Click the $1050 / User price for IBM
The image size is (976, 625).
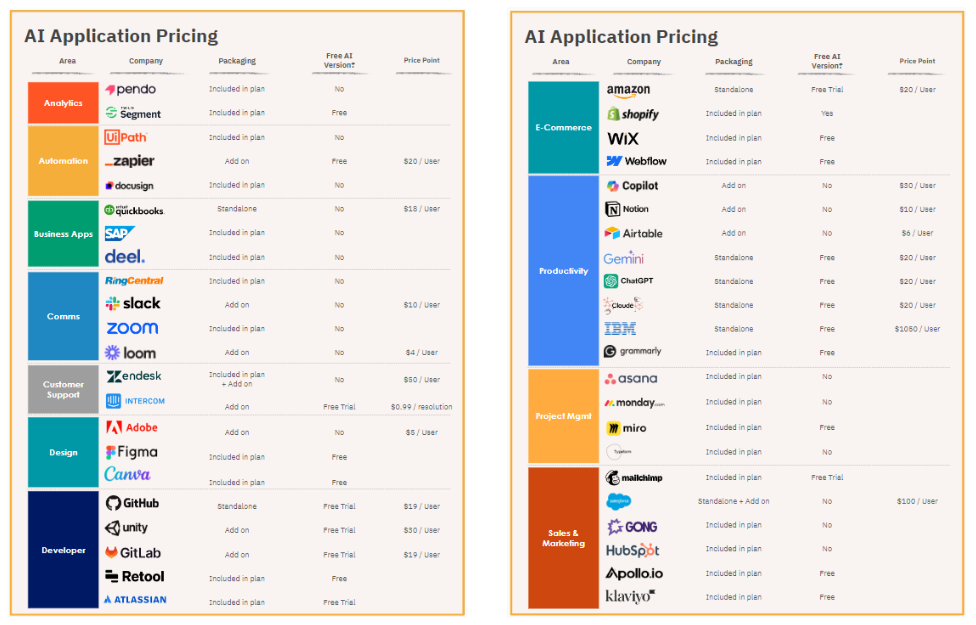click(x=916, y=328)
